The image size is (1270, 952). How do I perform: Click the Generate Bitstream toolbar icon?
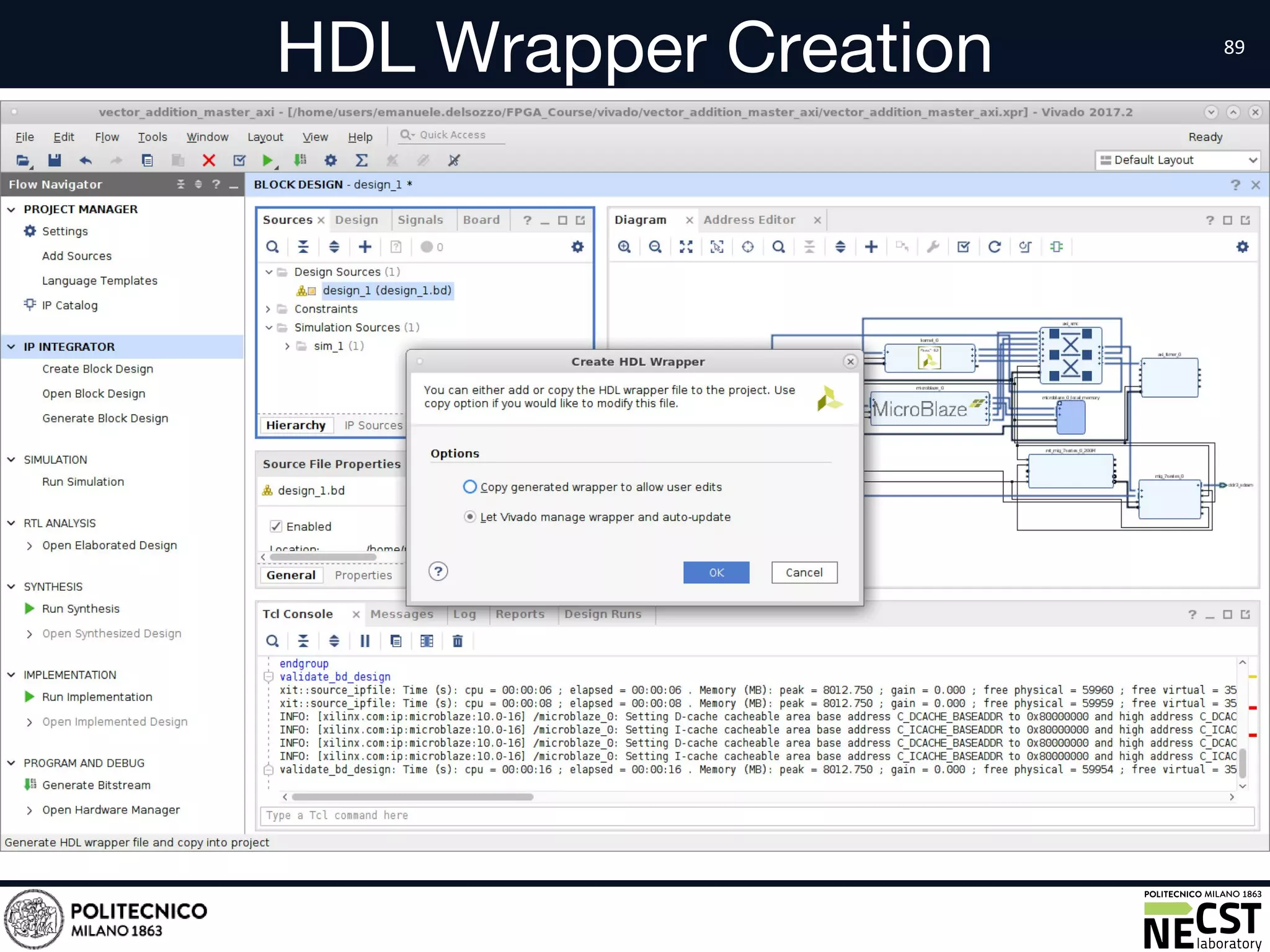click(300, 161)
